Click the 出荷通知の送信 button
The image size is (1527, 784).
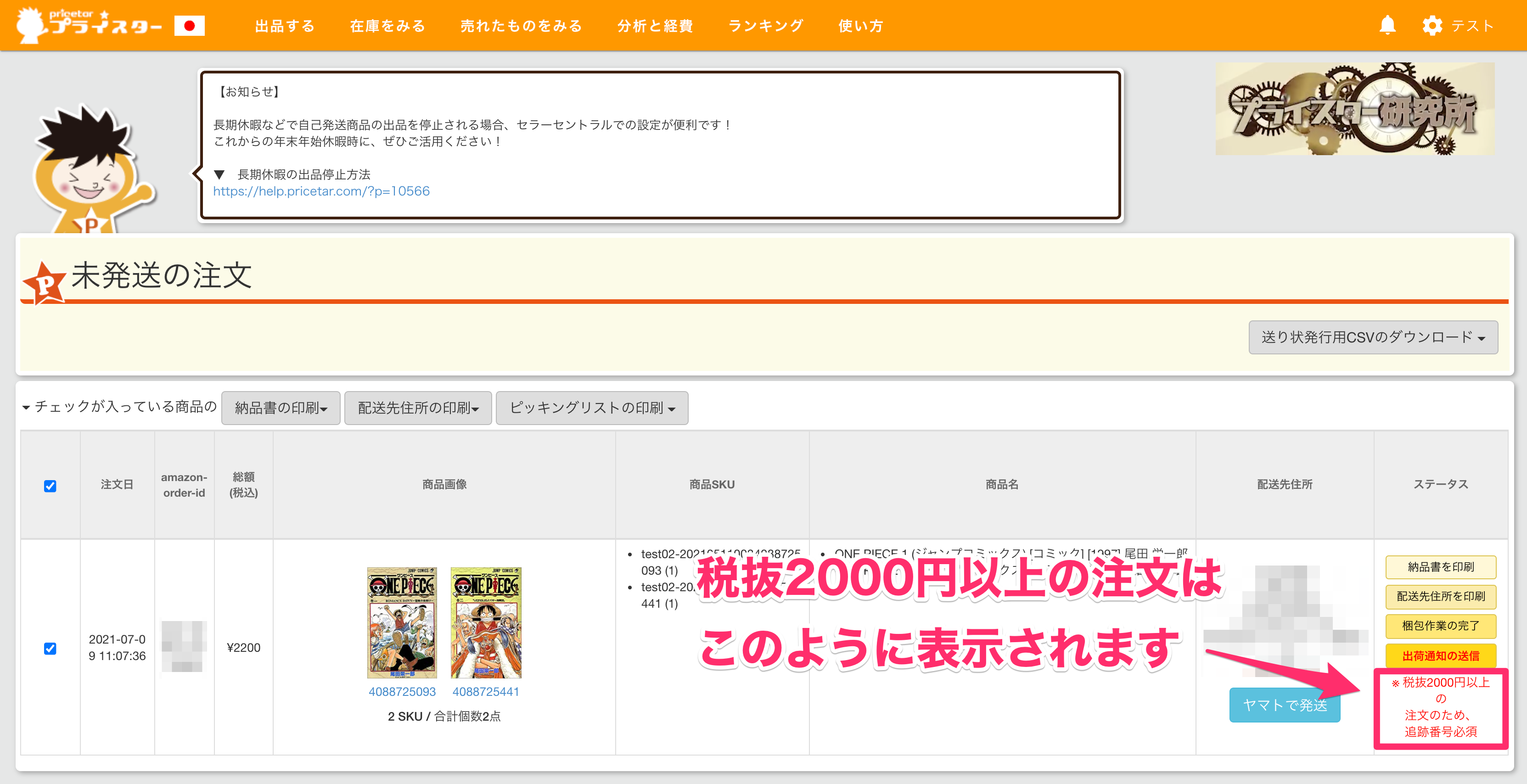[1441, 656]
